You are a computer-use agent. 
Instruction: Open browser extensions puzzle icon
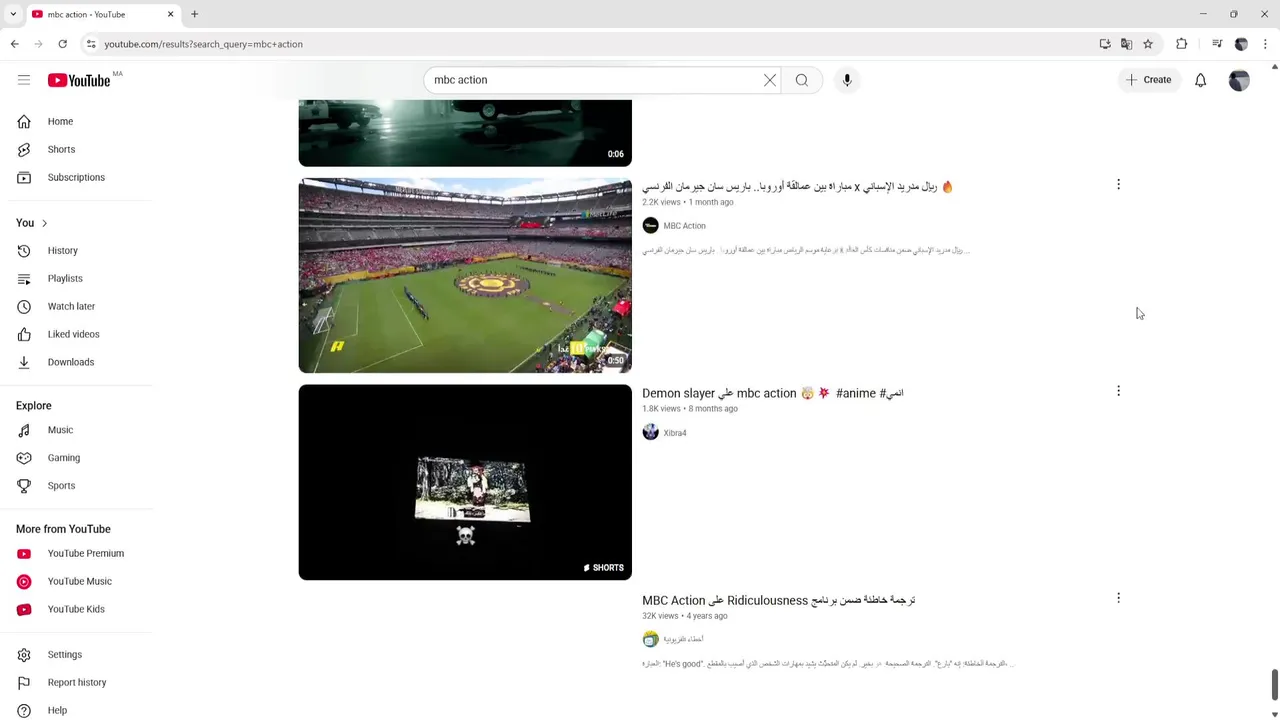pyautogui.click(x=1182, y=44)
